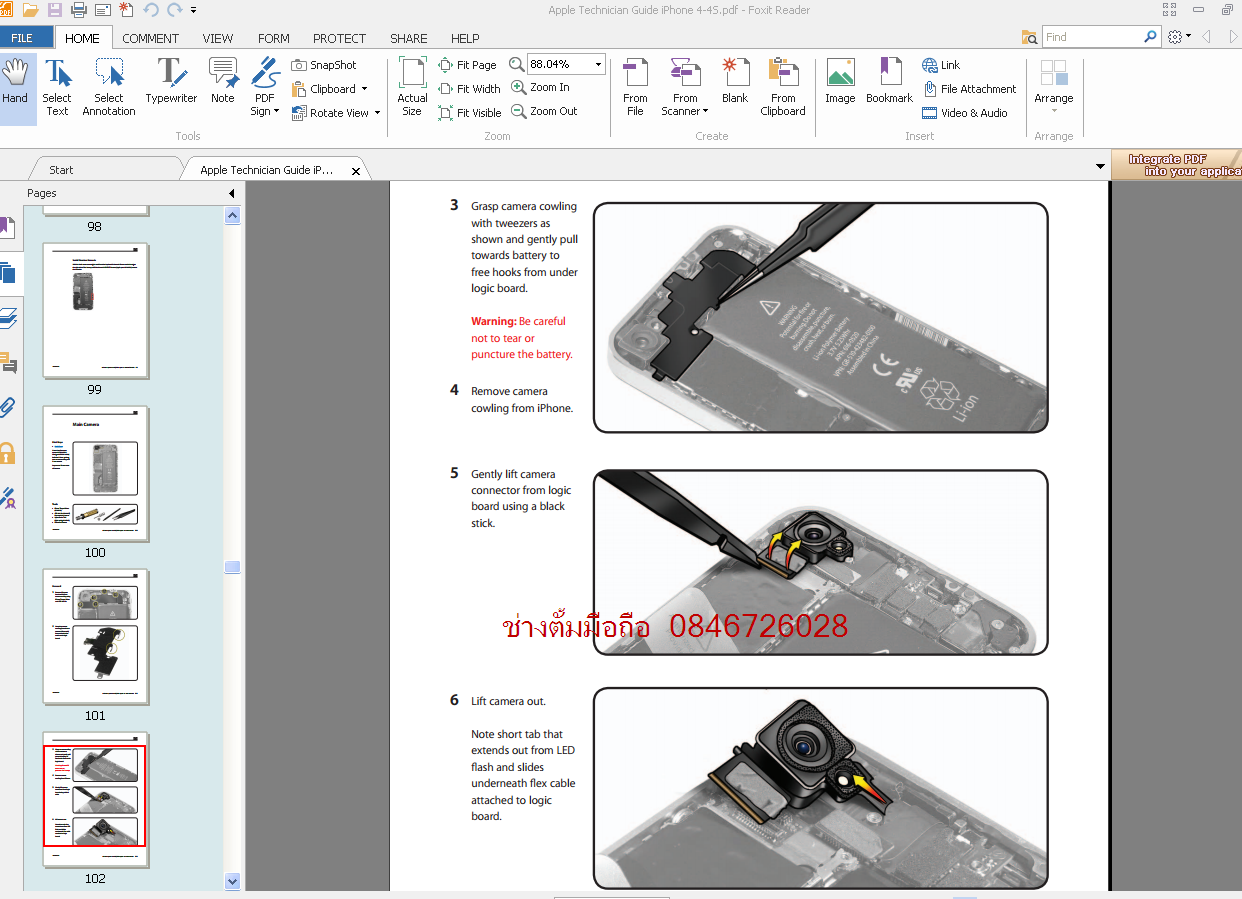Take a SnapShot of the page
This screenshot has width=1242, height=899.
click(x=324, y=65)
